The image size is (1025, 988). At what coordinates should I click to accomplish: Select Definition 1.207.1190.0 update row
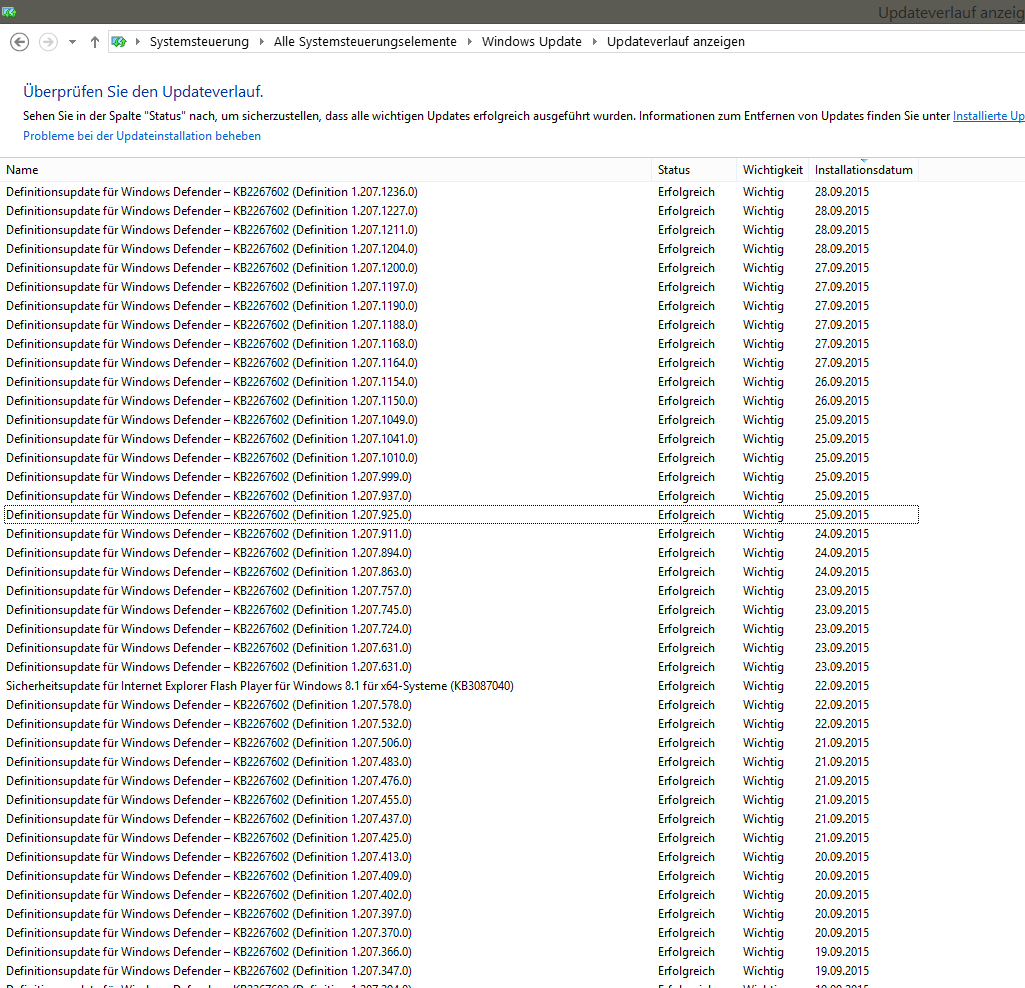461,306
